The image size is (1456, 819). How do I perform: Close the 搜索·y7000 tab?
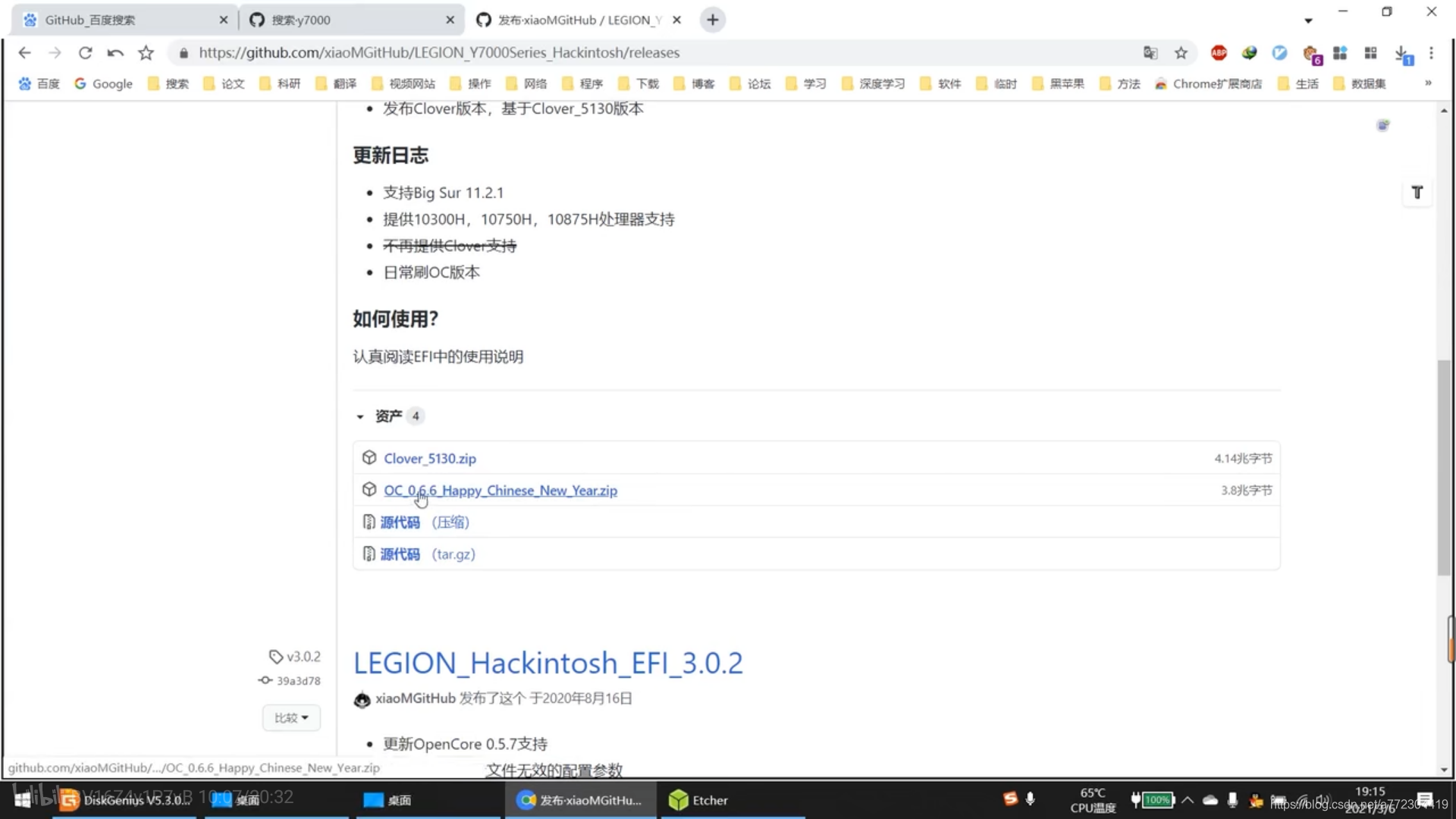click(450, 20)
